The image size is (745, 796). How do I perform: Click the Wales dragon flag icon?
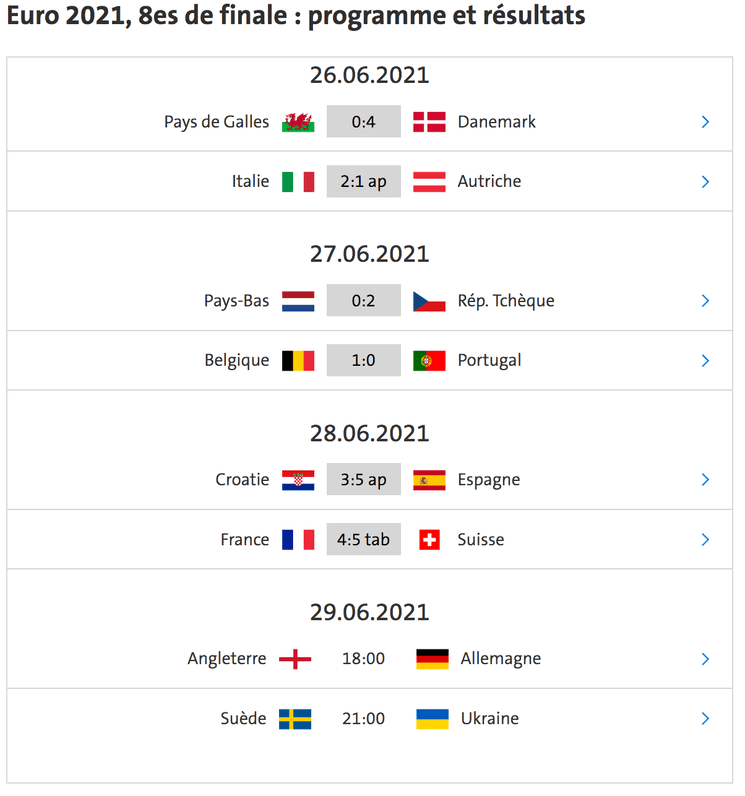298,122
